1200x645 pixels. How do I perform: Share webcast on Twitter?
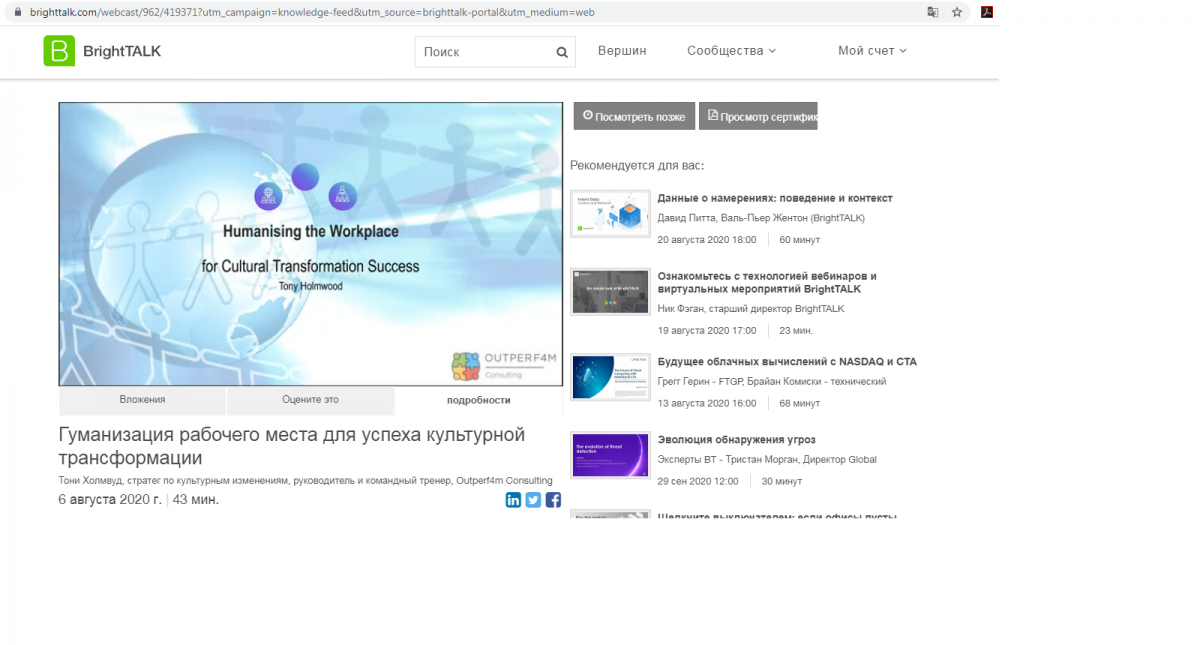pos(533,500)
